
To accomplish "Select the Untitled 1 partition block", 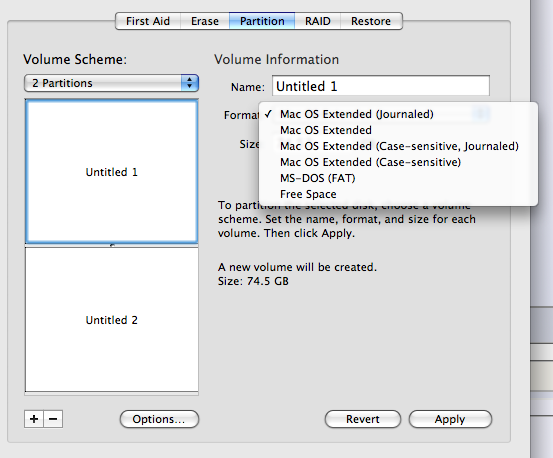I will click(x=111, y=172).
